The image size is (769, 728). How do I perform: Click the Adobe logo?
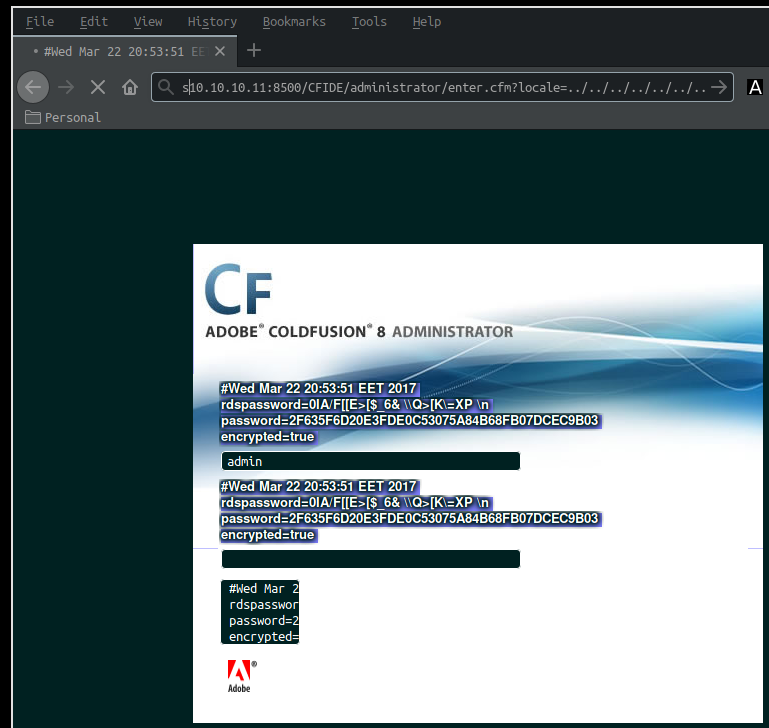(241, 676)
